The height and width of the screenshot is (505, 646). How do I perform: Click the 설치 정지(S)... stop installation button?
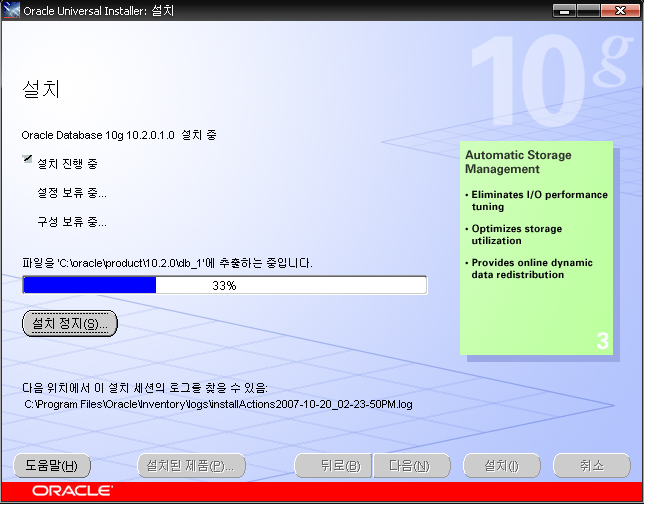click(x=70, y=324)
